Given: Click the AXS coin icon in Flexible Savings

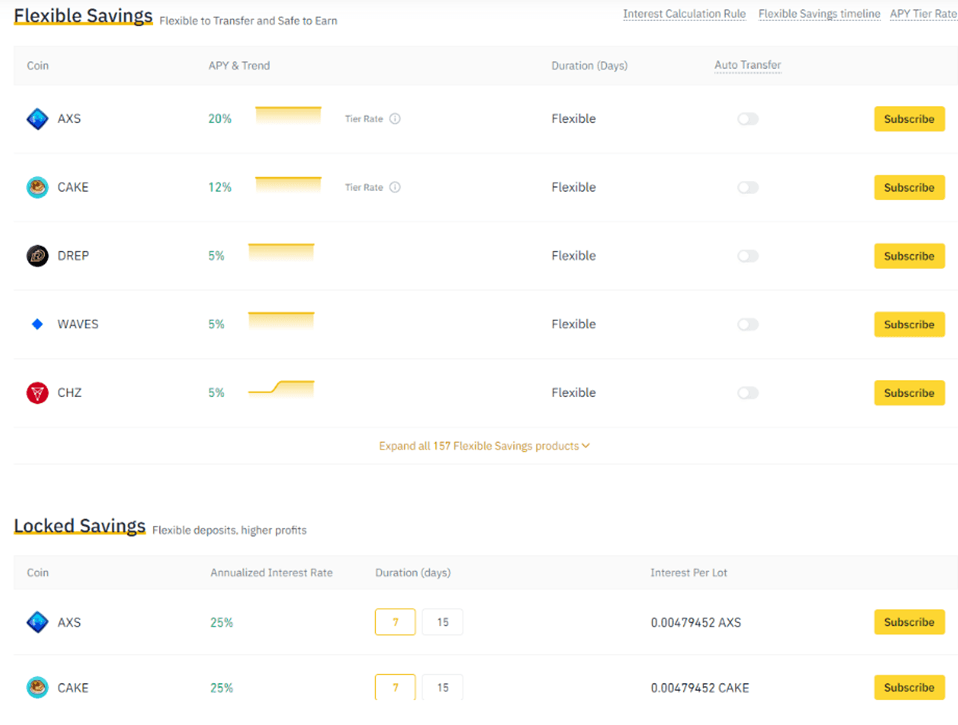Looking at the screenshot, I should 37,119.
